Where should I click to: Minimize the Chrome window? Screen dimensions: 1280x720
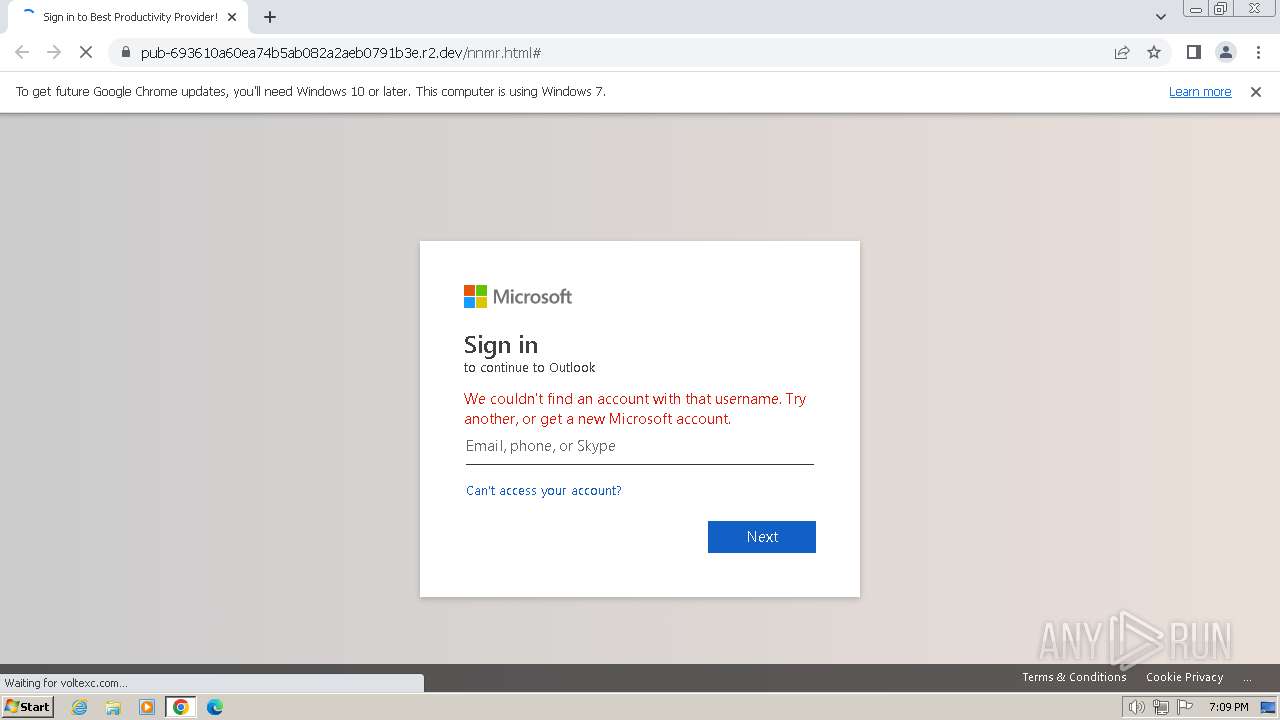pyautogui.click(x=1195, y=9)
